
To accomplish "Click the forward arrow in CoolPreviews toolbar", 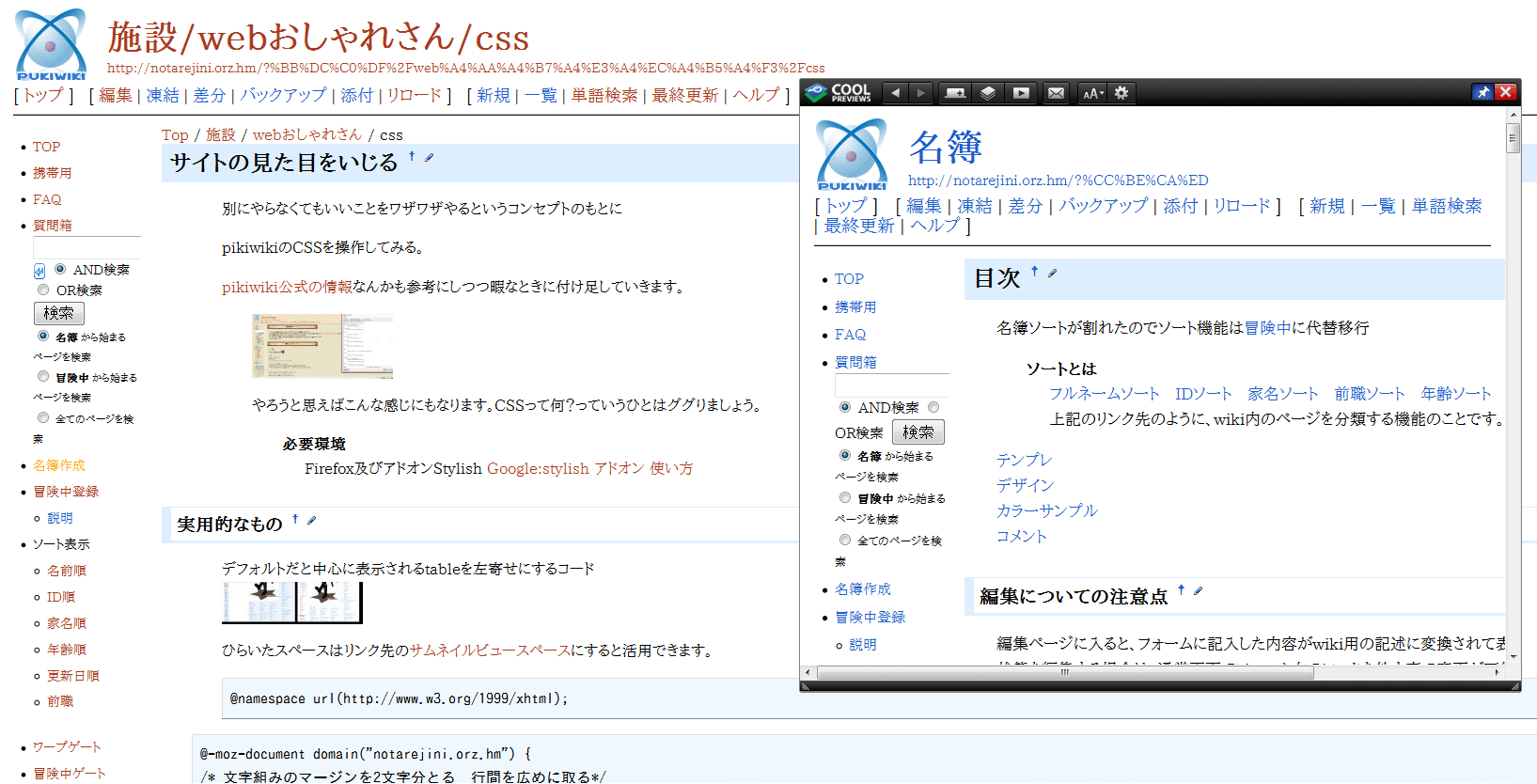I will click(921, 93).
